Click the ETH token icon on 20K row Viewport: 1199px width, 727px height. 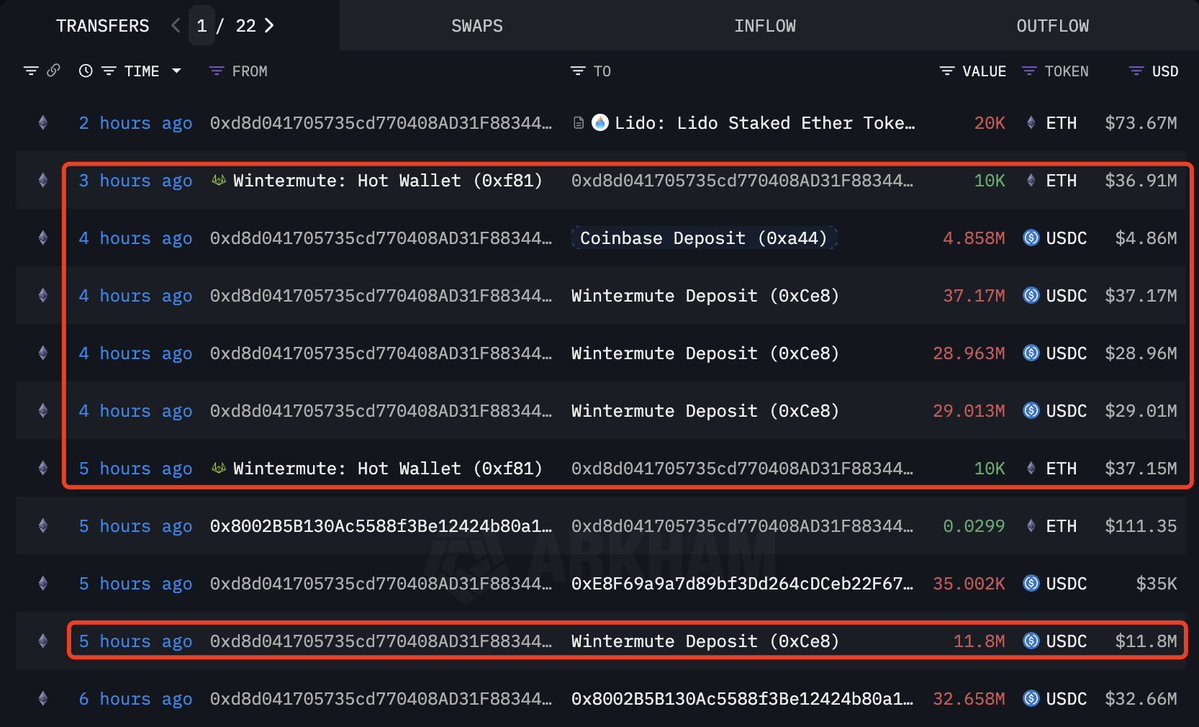pyautogui.click(x=1031, y=122)
